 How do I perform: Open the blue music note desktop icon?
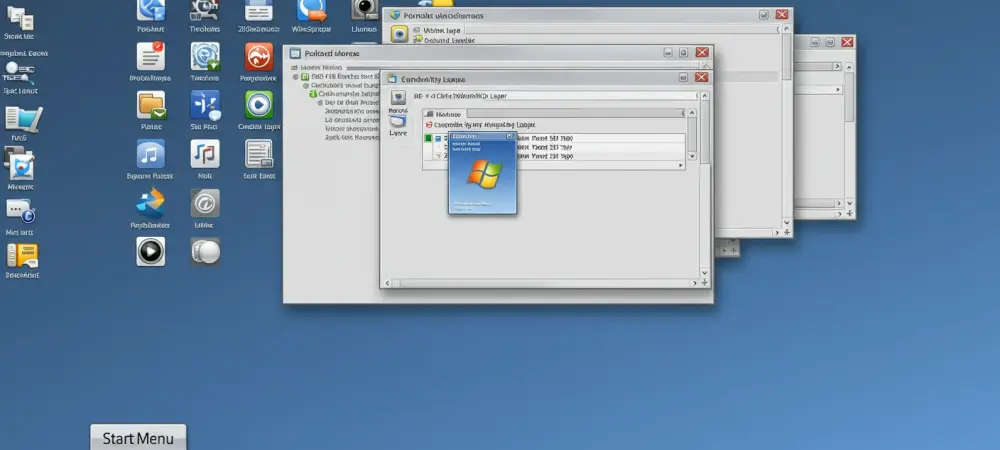point(151,153)
